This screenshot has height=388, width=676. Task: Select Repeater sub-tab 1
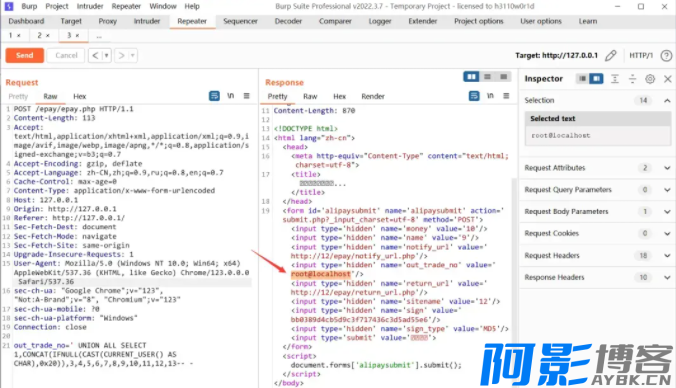point(14,35)
